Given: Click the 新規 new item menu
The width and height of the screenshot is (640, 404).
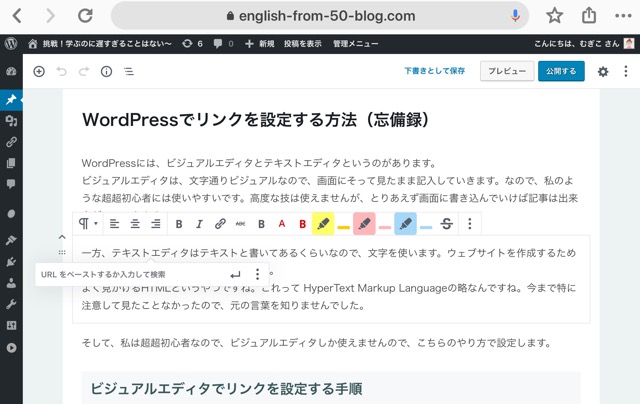Looking at the screenshot, I should pyautogui.click(x=260, y=44).
